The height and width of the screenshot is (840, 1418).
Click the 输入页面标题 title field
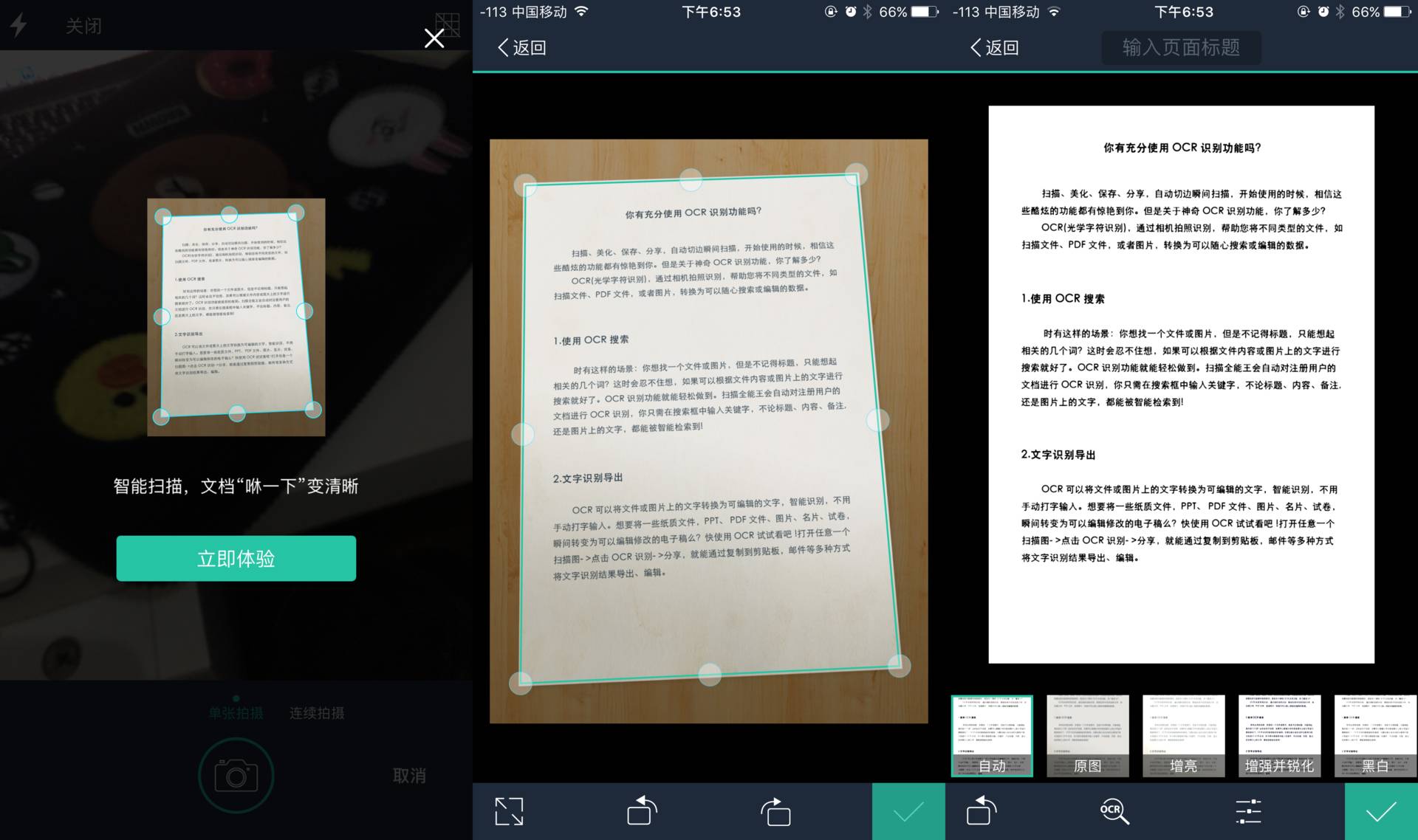pyautogui.click(x=1180, y=48)
